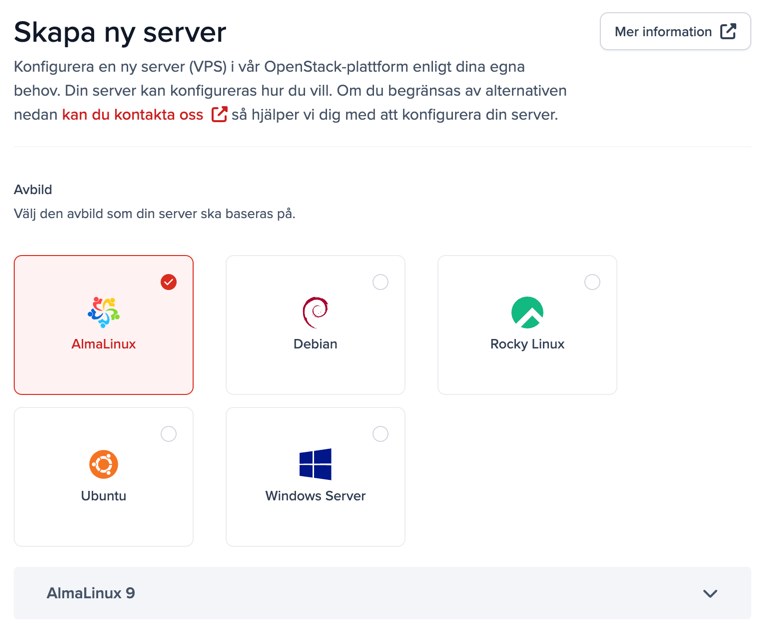
Task: Choose the Windows Server radio button
Action: tap(380, 434)
